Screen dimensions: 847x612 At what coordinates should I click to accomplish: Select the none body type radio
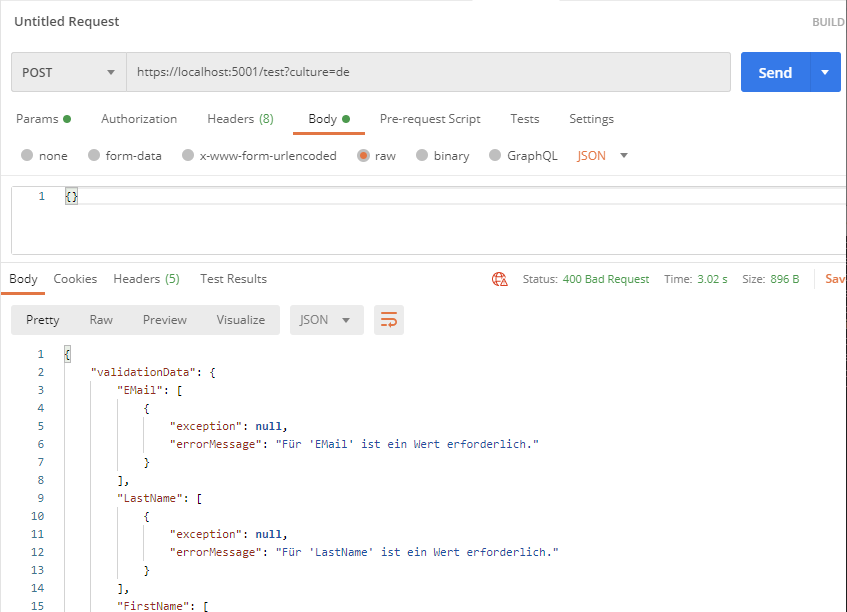click(x=26, y=156)
